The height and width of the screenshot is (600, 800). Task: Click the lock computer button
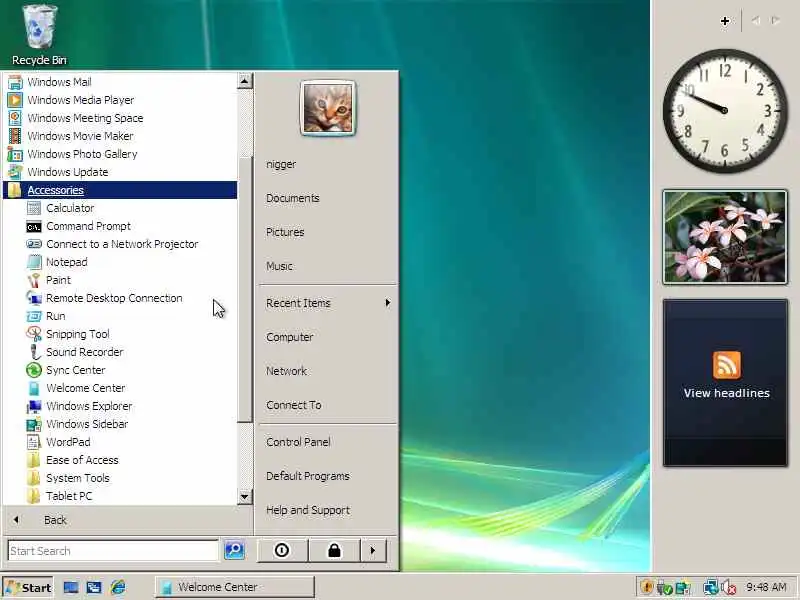pyautogui.click(x=334, y=551)
